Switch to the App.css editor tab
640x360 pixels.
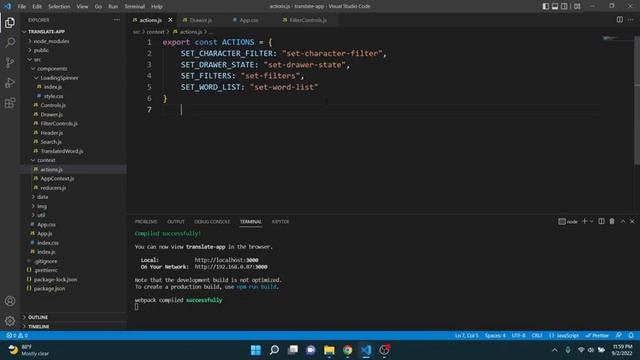(249, 20)
